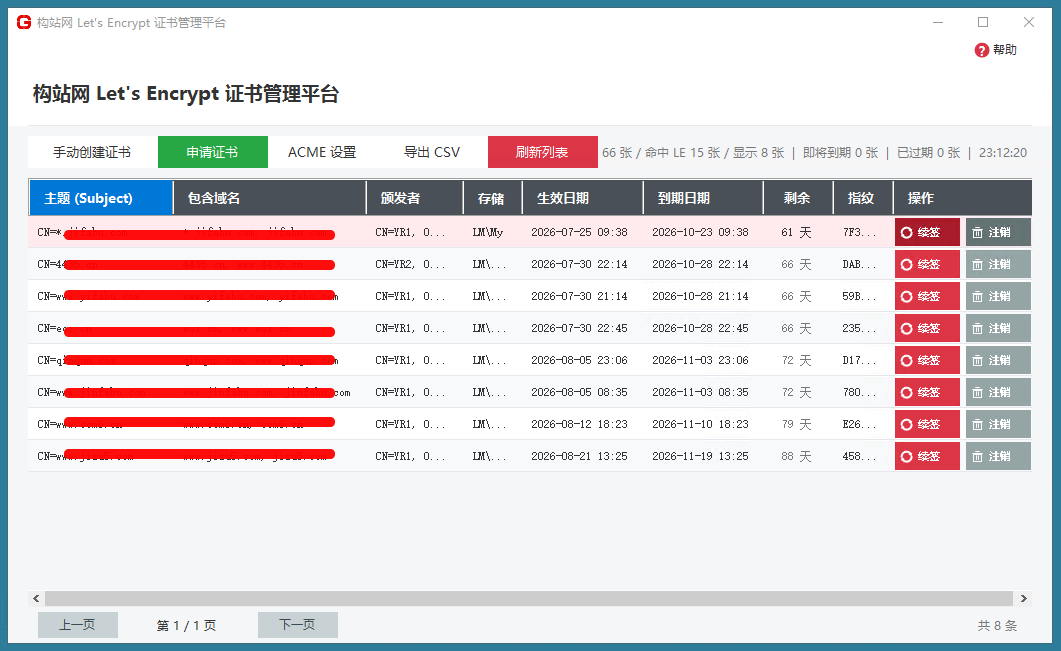Sort by 存储 column header

click(493, 198)
